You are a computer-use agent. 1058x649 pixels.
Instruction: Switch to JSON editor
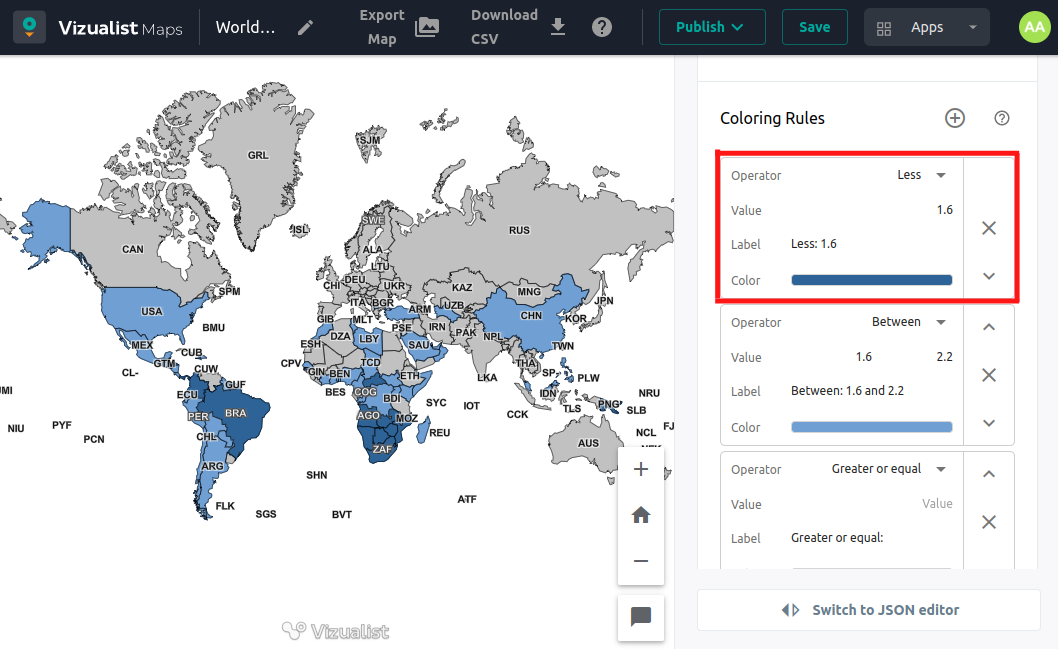pos(869,610)
